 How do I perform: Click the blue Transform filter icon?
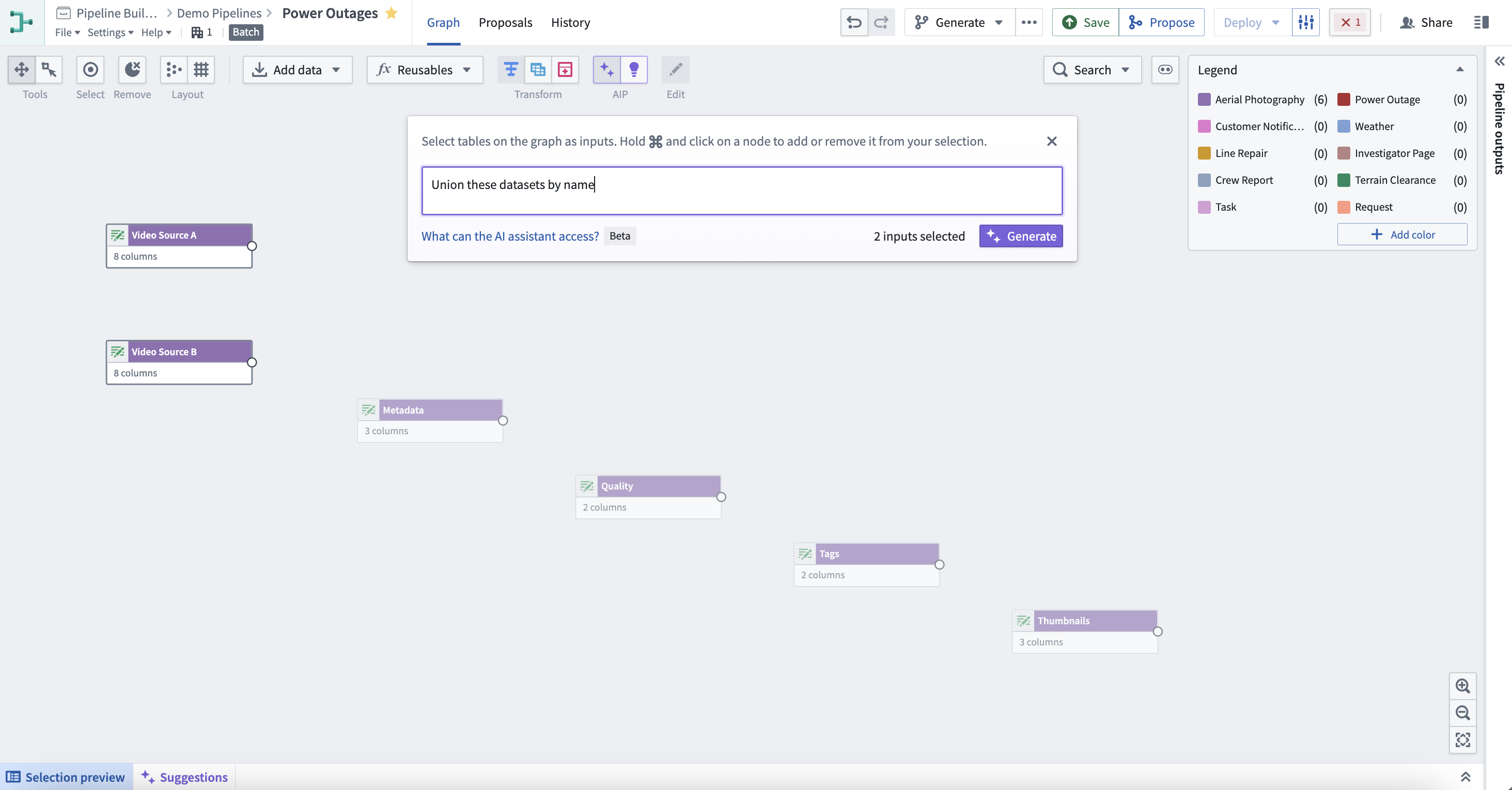click(x=511, y=70)
